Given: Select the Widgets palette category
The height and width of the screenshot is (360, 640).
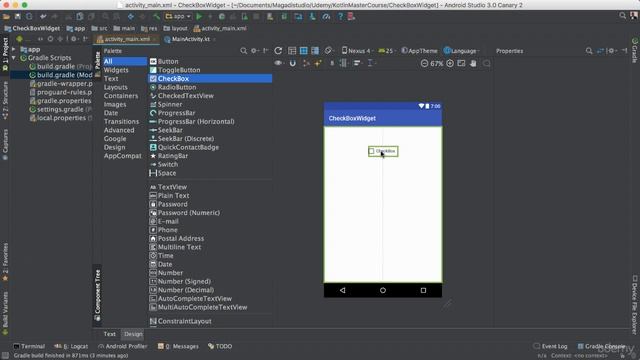Looking at the screenshot, I should (116, 70).
